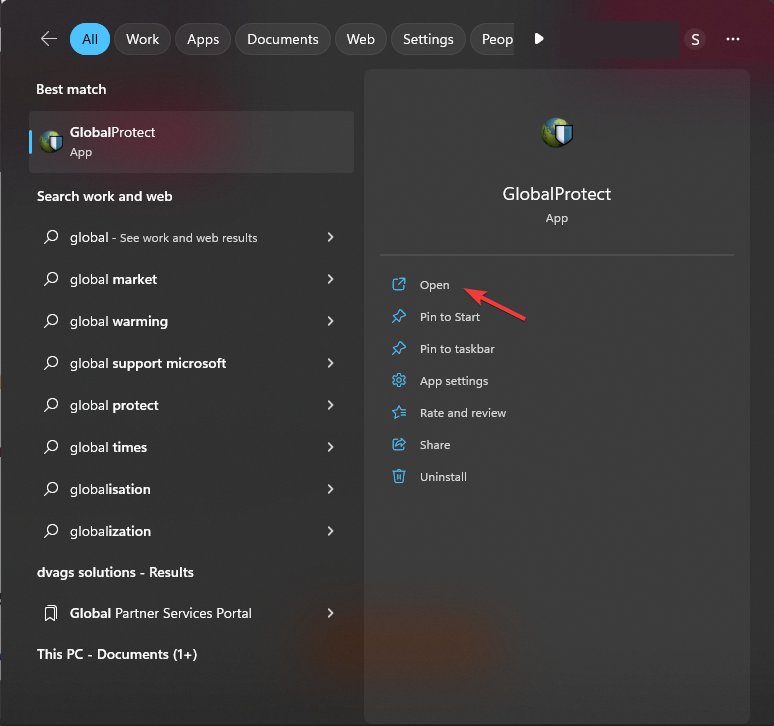Click the S user account avatar

point(695,39)
